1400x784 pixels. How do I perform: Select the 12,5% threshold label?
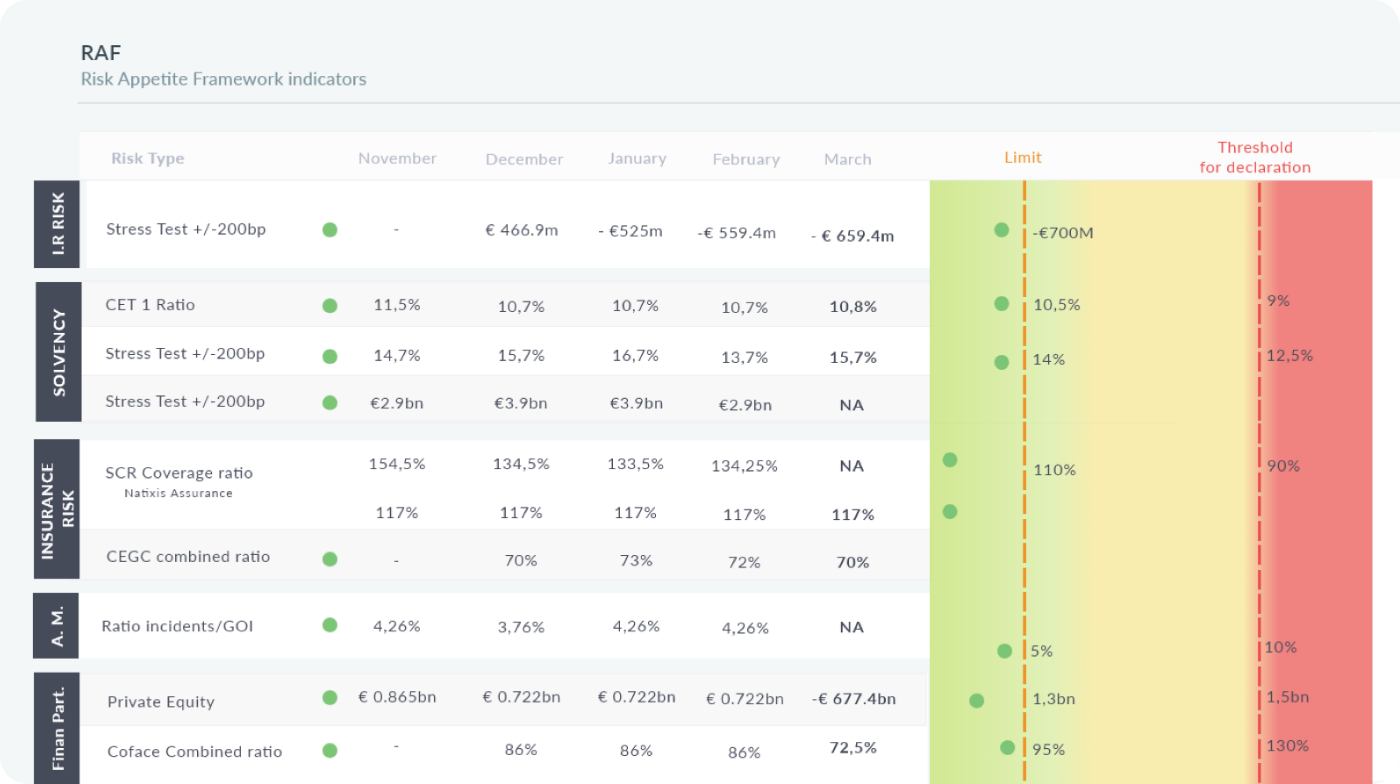(1289, 356)
